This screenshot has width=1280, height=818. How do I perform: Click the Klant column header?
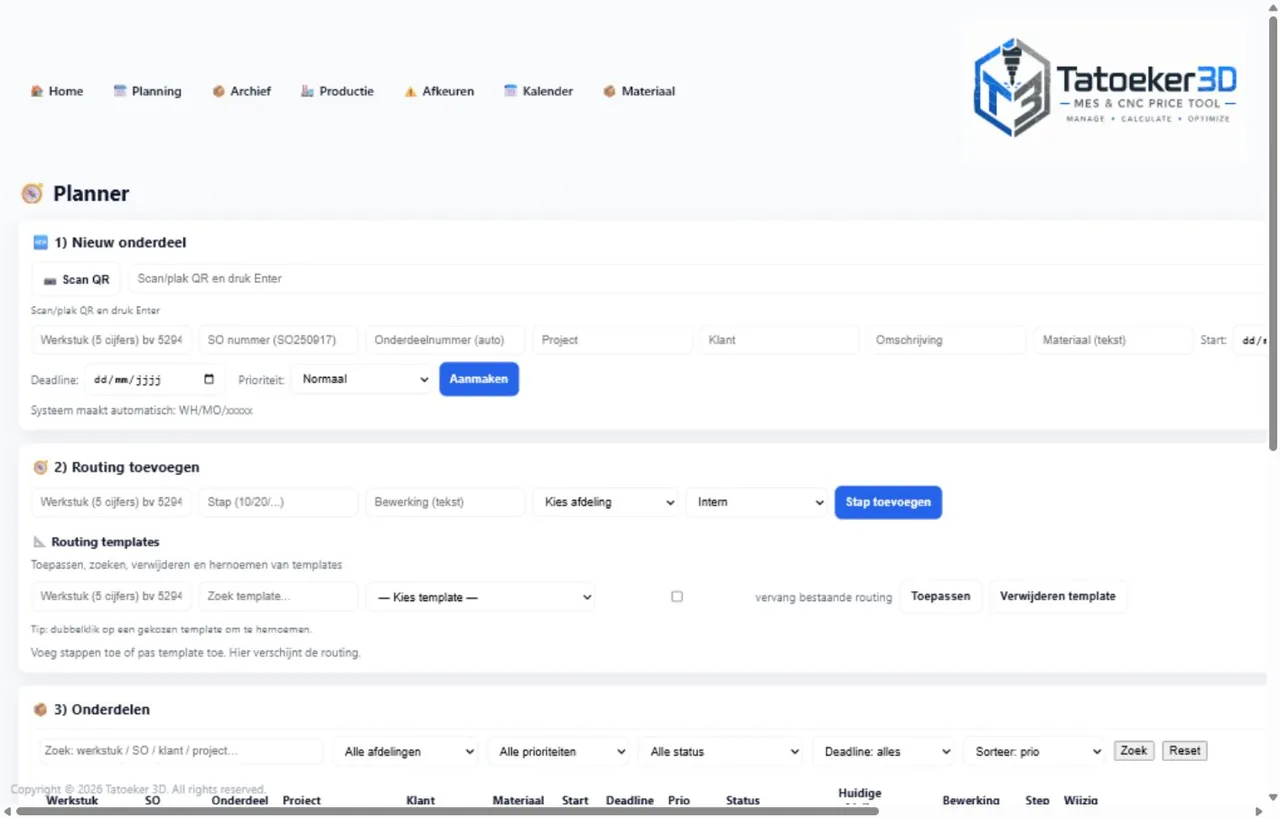pos(421,801)
